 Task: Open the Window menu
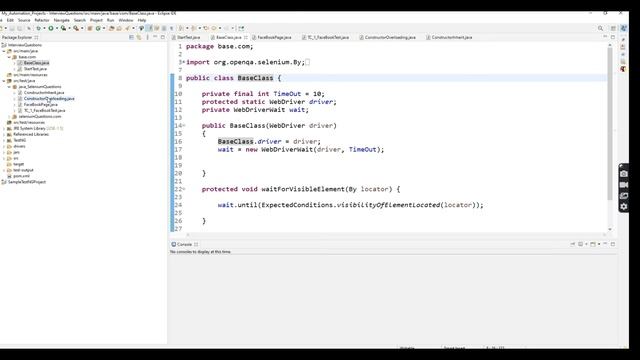(126, 20)
